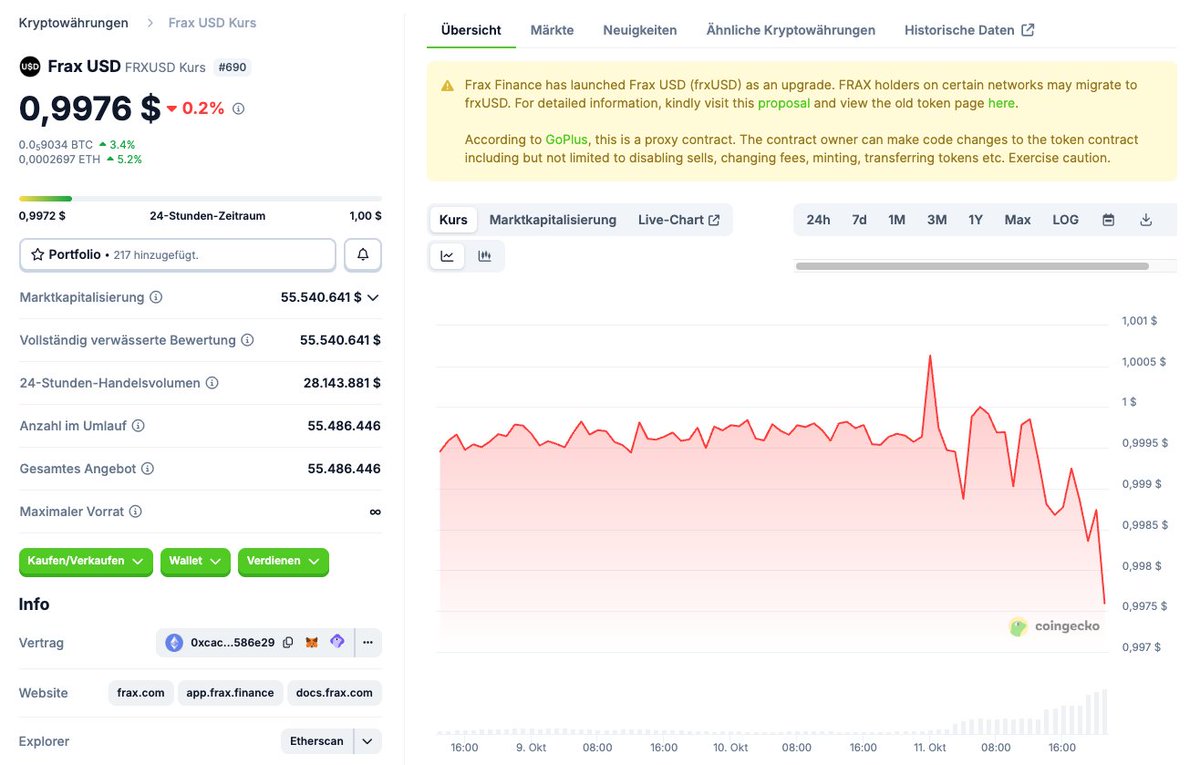Viewport: 1200px width, 765px height.
Task: Select the 3M time range
Action: tap(937, 220)
